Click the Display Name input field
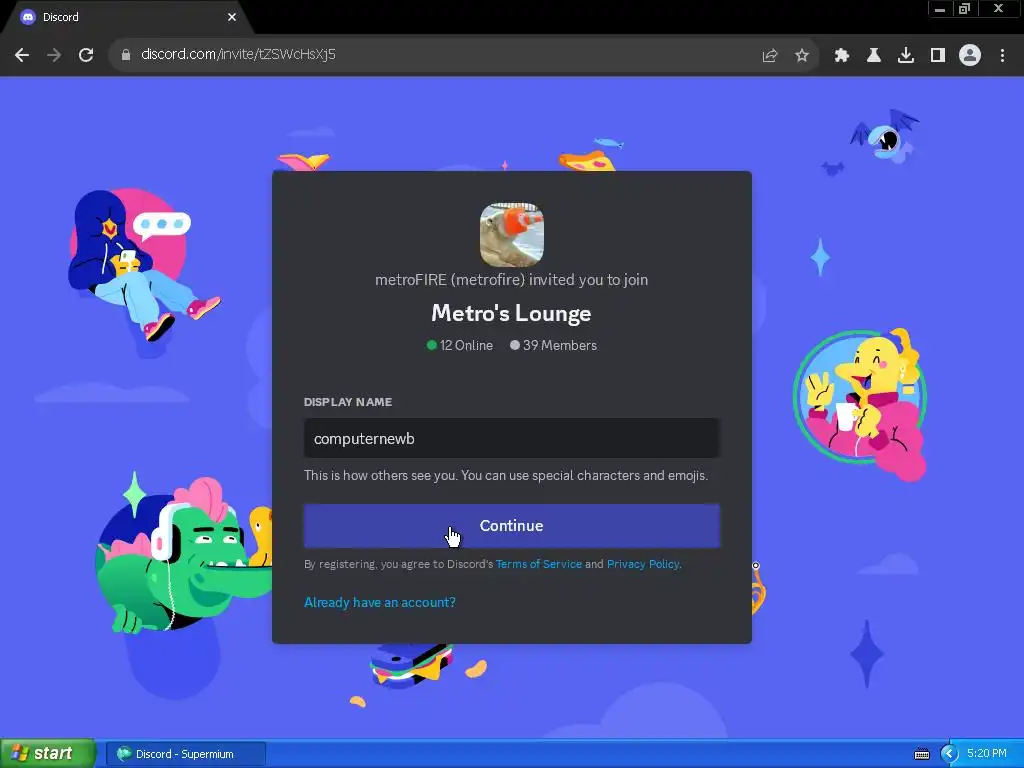The width and height of the screenshot is (1024, 768). click(511, 438)
